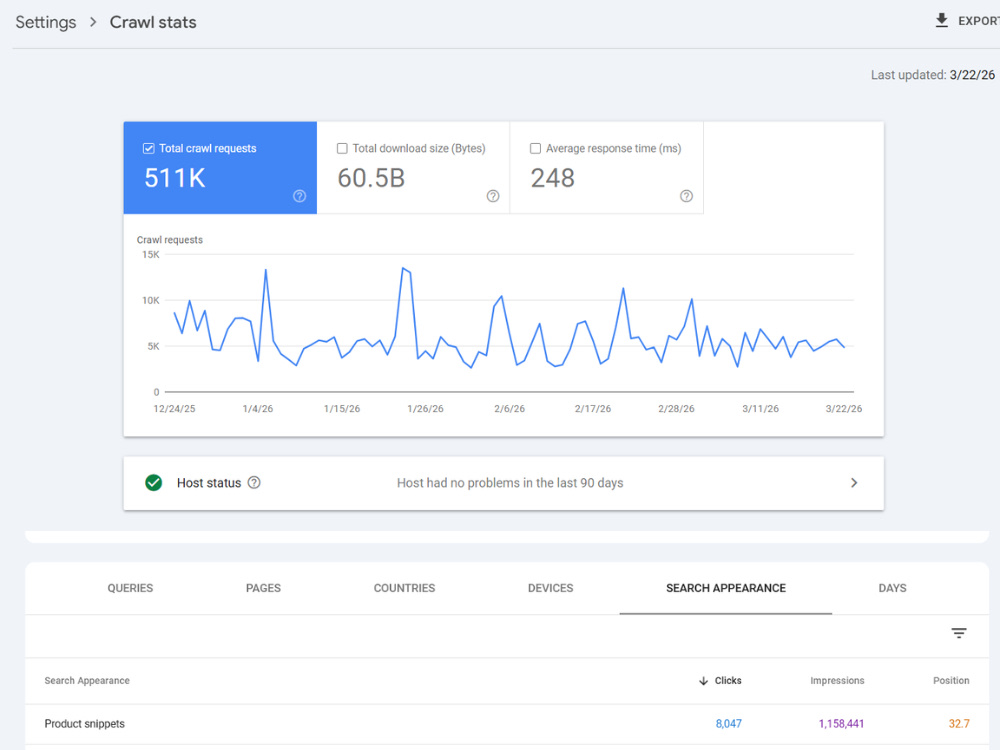This screenshot has height=750, width=1000.
Task: Go back to Settings breadcrumb
Action: pos(46,22)
